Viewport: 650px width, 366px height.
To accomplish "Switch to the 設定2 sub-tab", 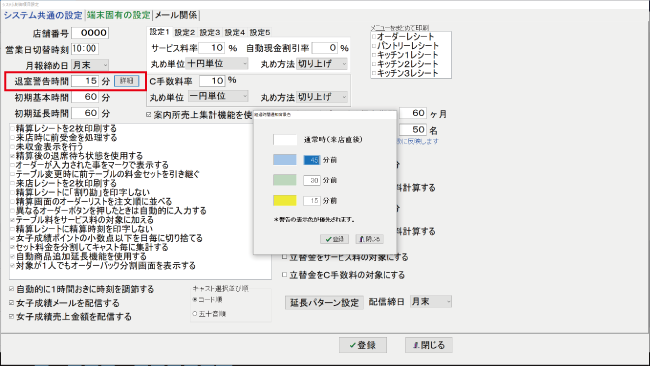I will [184, 32].
